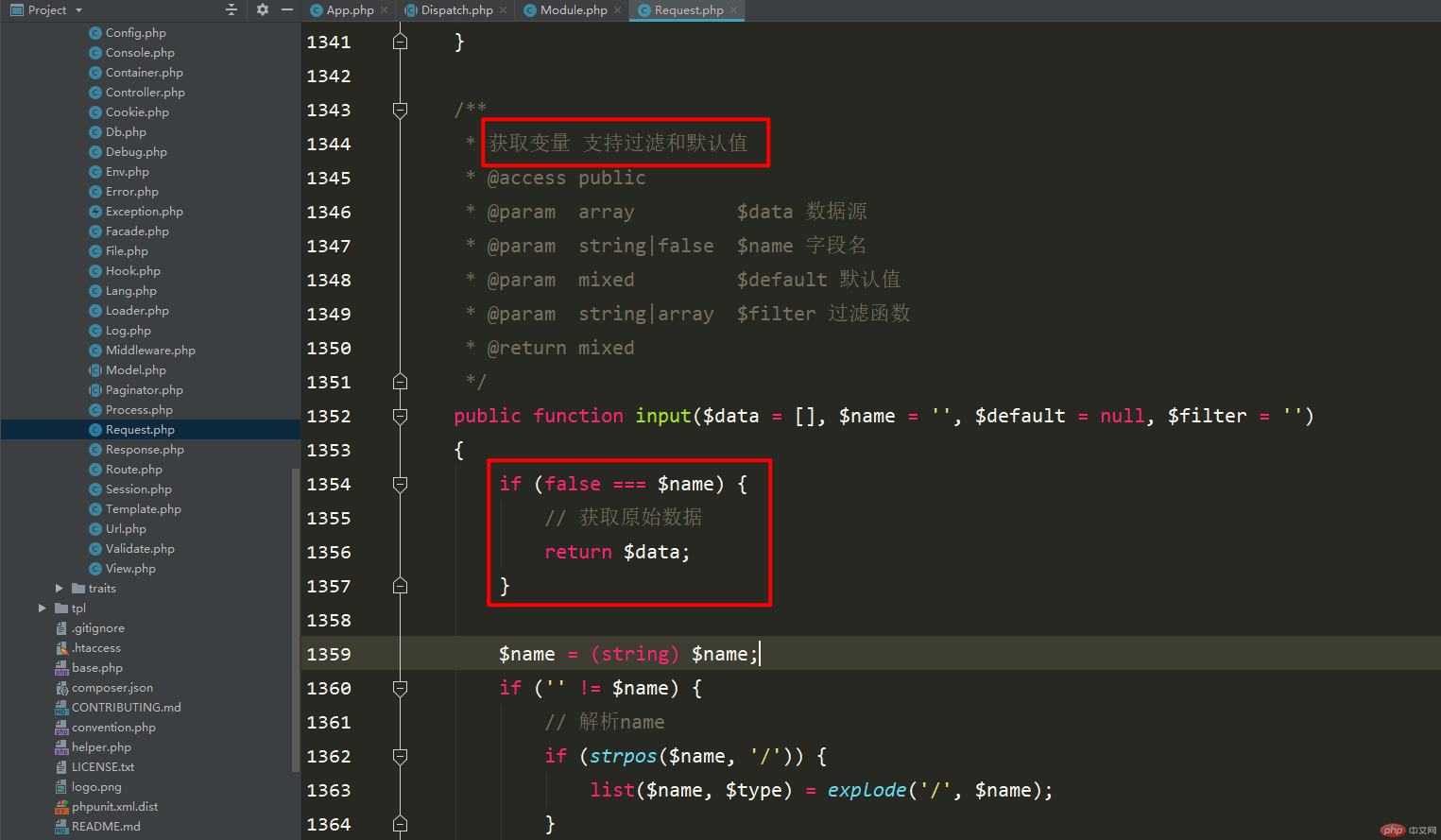Click the View.php class icon
Viewport: 1441px width, 840px height.
tap(95, 569)
